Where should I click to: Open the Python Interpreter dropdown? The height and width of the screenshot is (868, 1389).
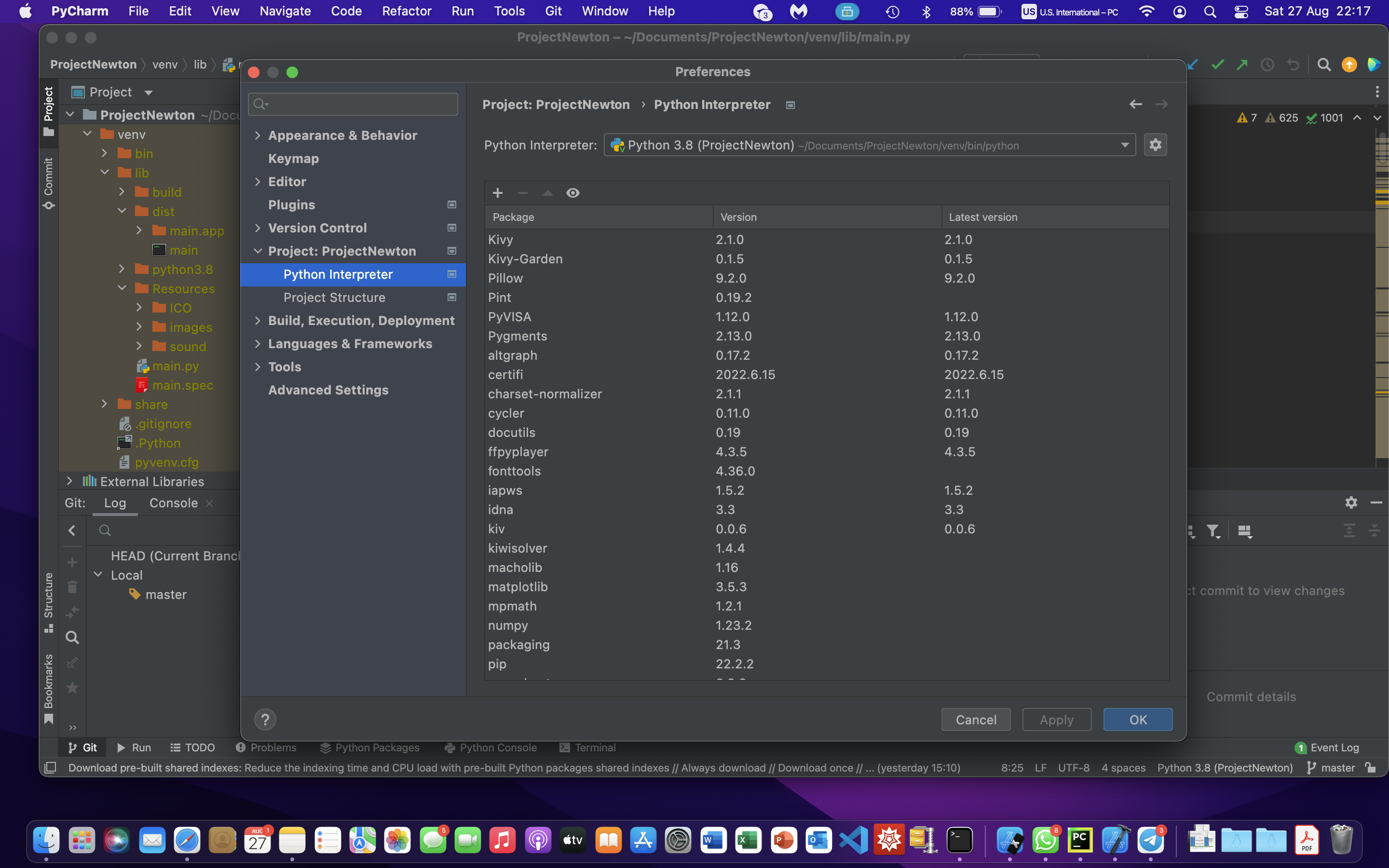coord(1124,145)
